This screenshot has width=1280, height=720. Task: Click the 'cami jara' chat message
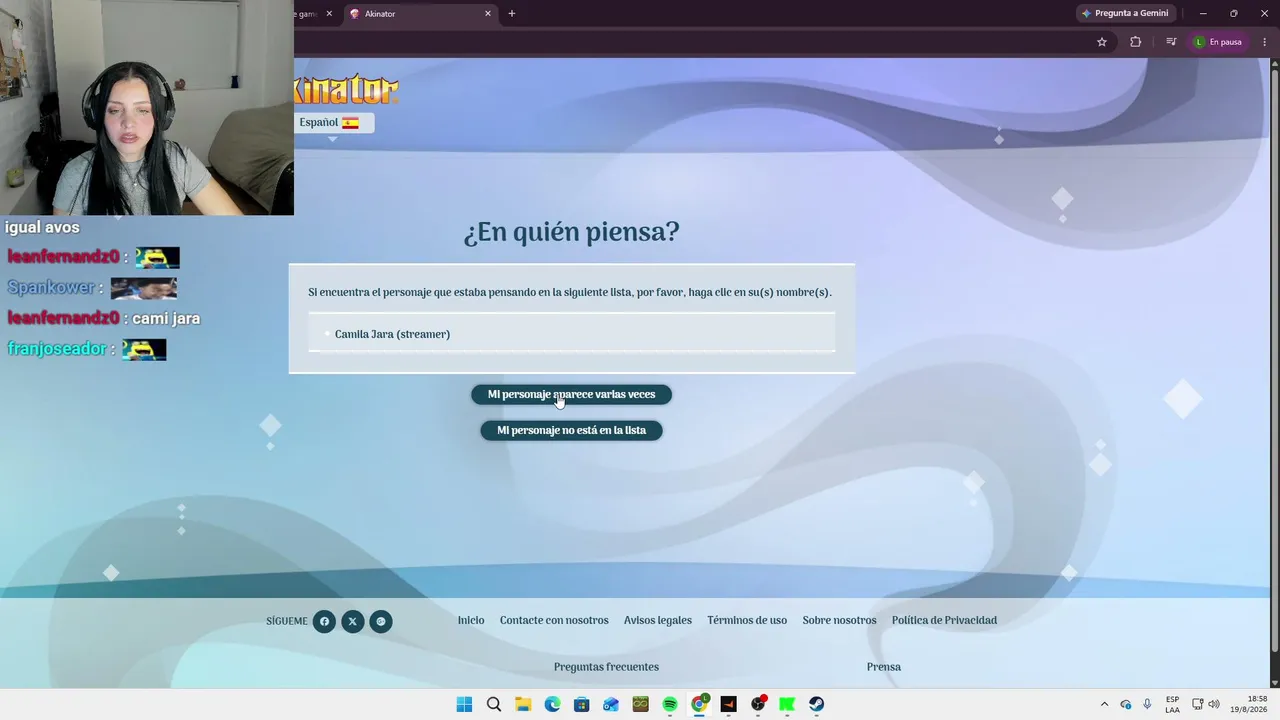pyautogui.click(x=166, y=318)
